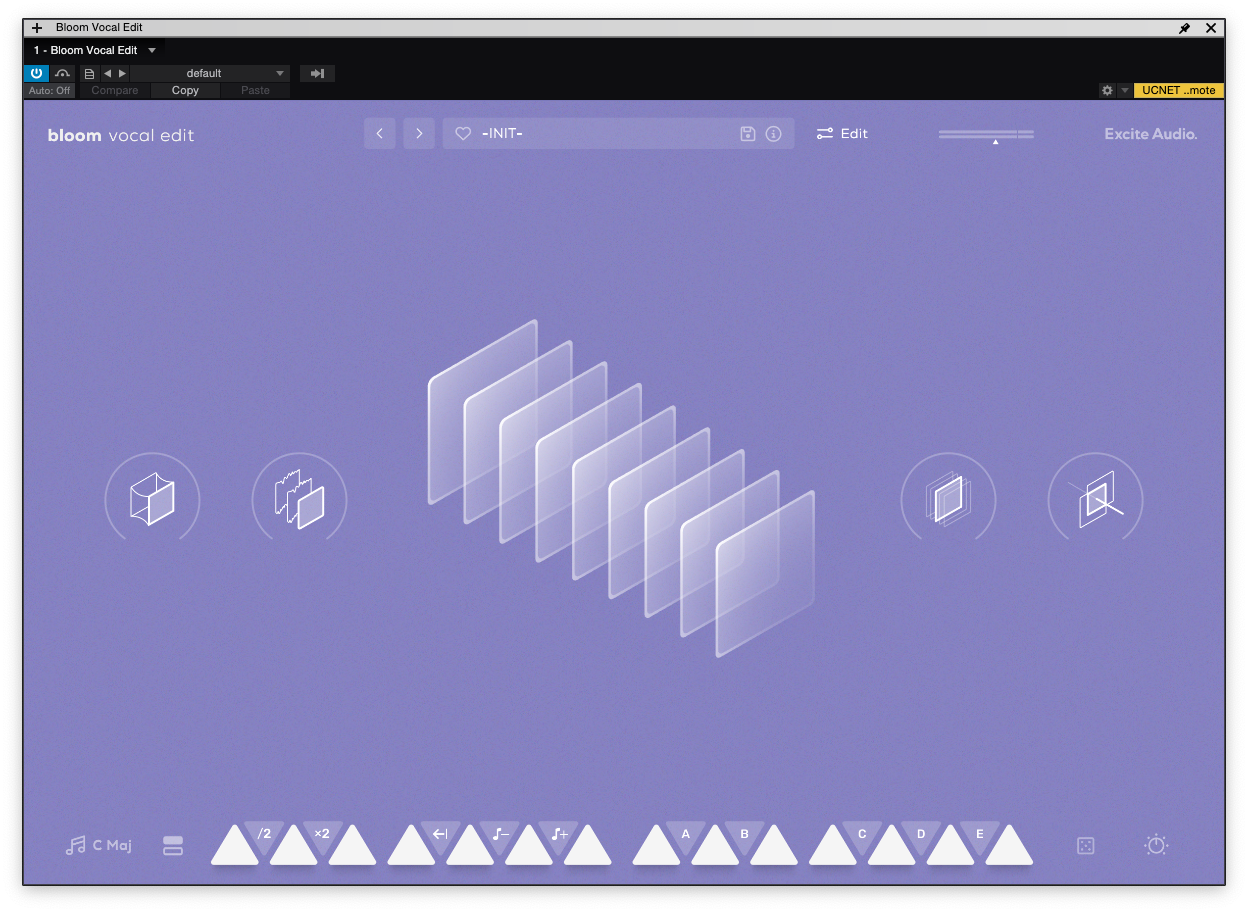Toggle the Auto: Off automation mode
Viewport: 1248px width, 912px height.
[50, 90]
